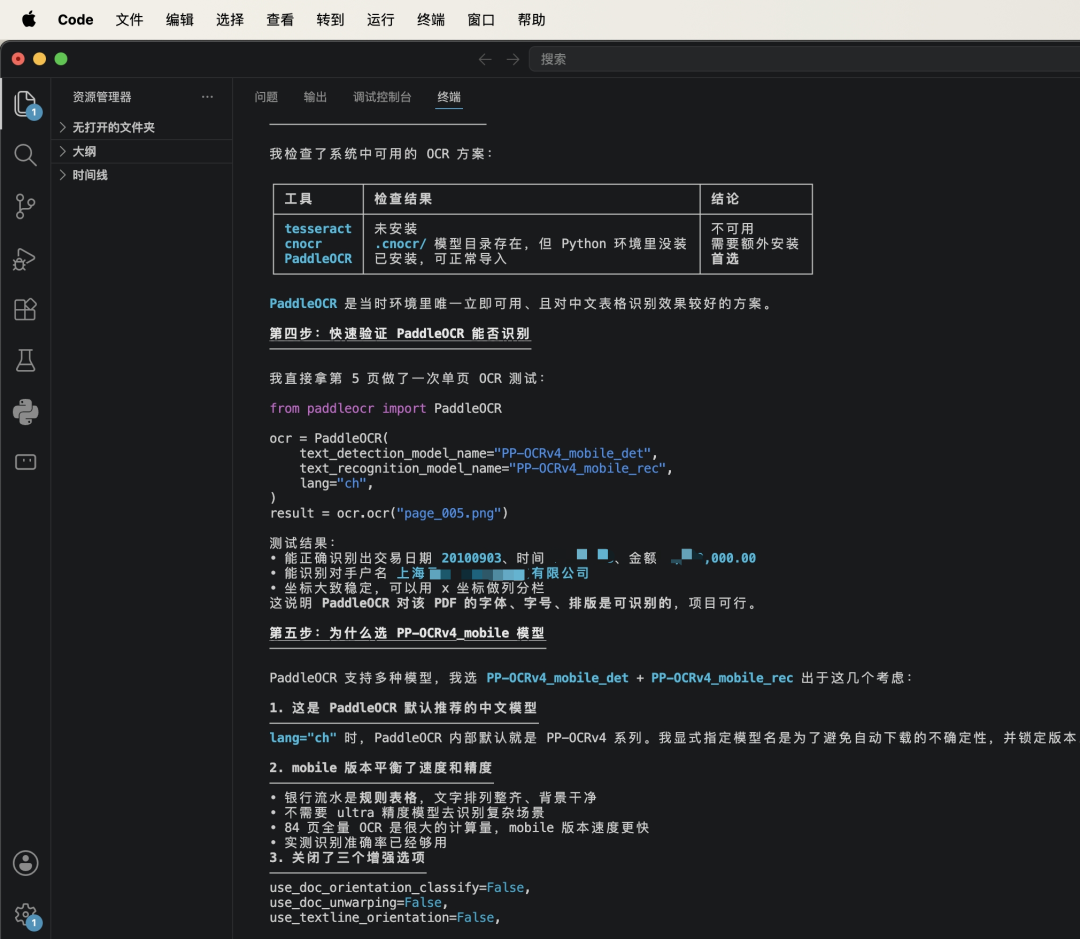Click heading 第四步：快速验证 PaddleOCR 能否识别
Image resolution: width=1080 pixels, height=939 pixels.
pos(399,333)
